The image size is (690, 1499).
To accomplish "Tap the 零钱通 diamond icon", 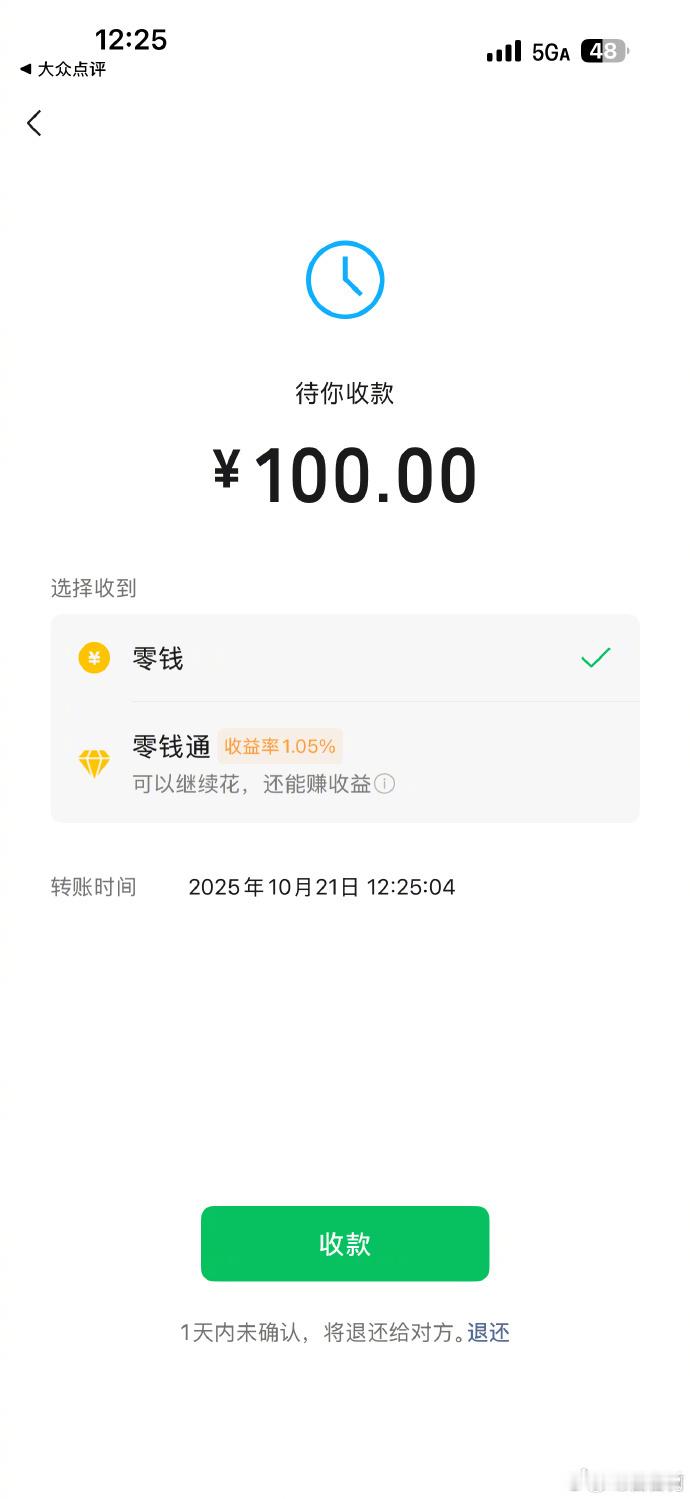I will 94,764.
